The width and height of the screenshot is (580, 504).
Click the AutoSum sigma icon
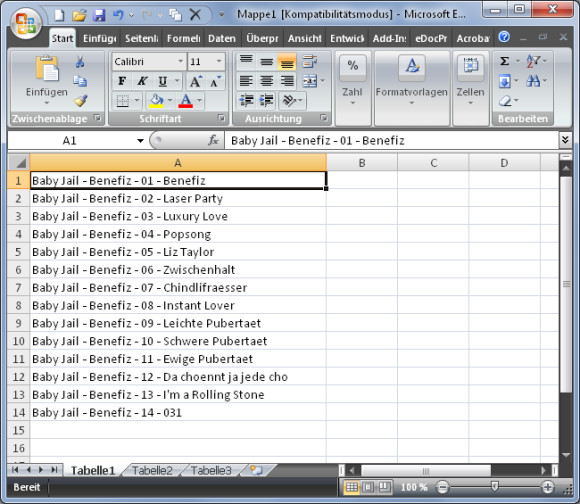pyautogui.click(x=505, y=61)
